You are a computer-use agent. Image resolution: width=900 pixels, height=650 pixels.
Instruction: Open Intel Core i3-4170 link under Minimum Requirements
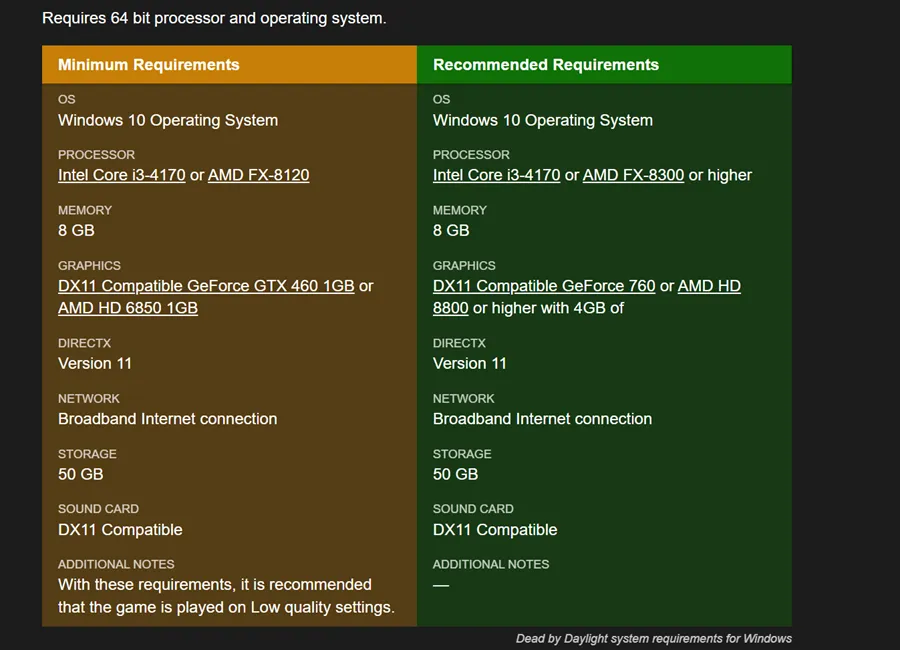point(121,175)
